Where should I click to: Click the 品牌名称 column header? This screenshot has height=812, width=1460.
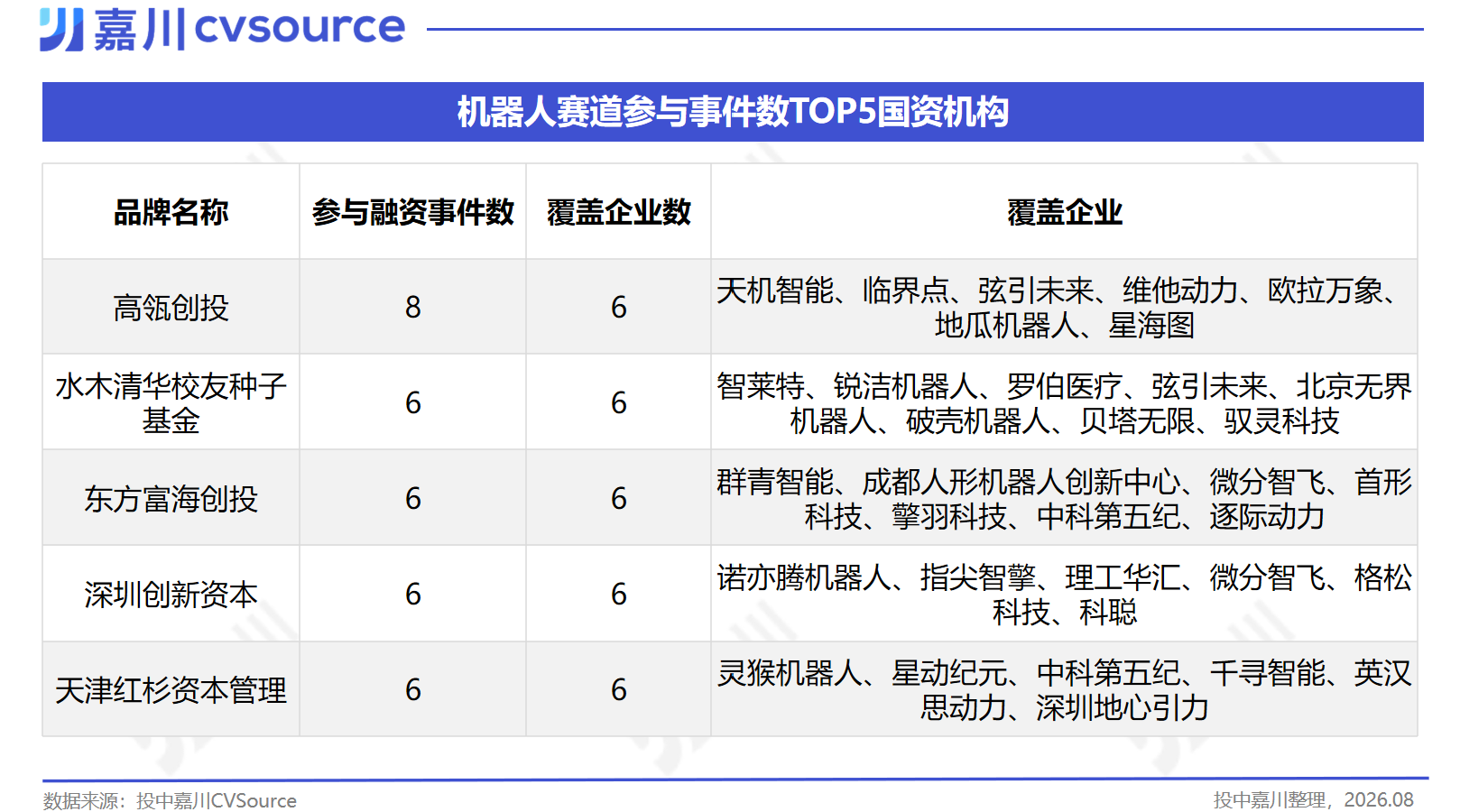(x=171, y=212)
